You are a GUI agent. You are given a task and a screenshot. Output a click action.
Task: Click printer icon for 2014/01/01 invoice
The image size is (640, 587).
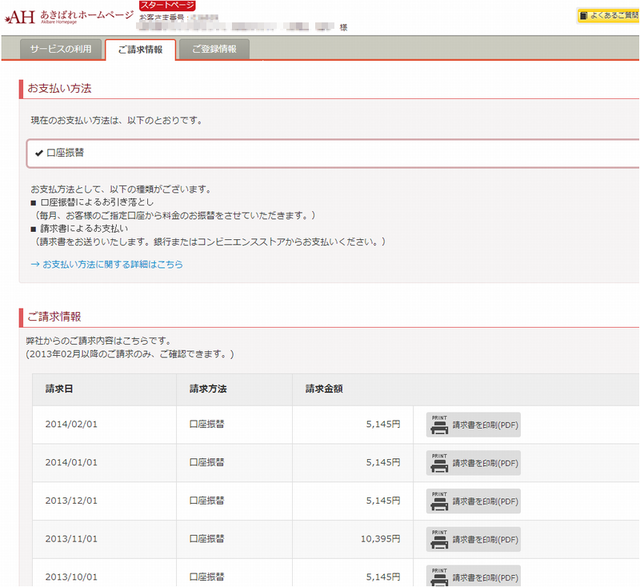click(438, 463)
